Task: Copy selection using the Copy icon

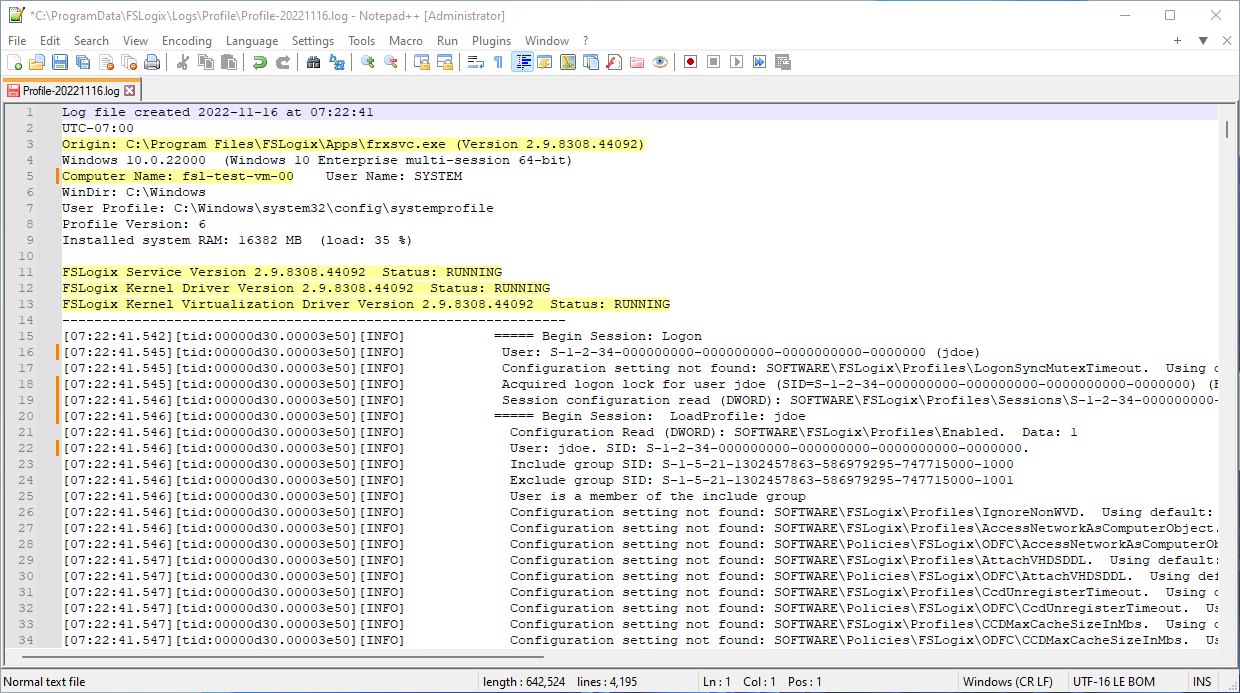Action: point(206,62)
